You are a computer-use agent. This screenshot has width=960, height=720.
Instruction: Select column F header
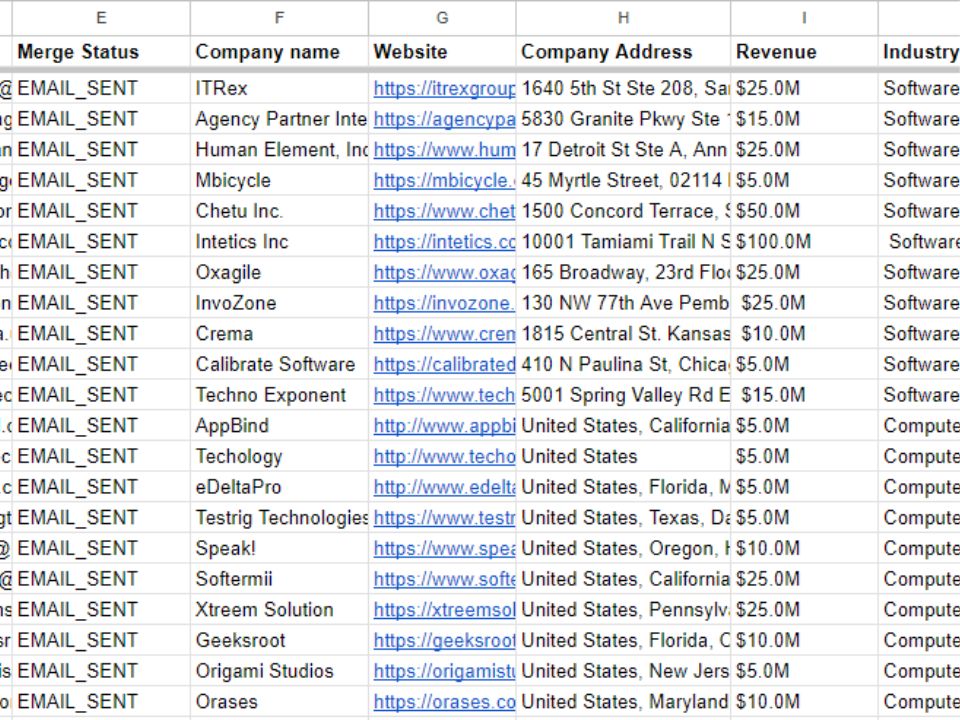pyautogui.click(x=279, y=18)
